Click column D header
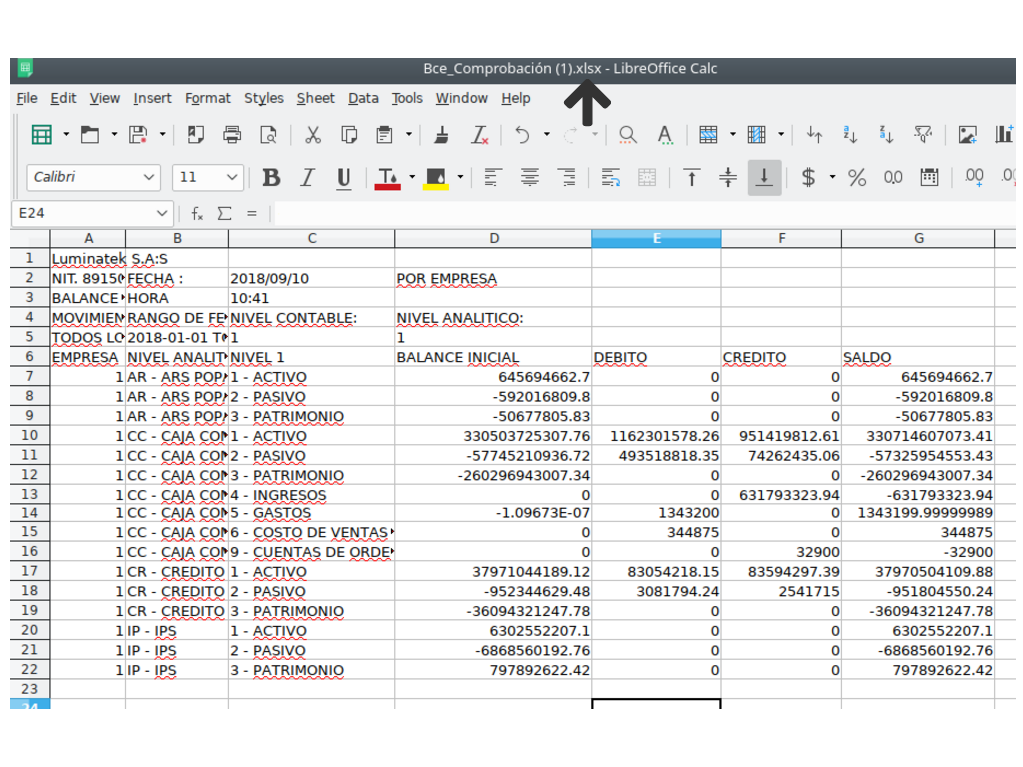The width and height of the screenshot is (1023, 767). (493, 238)
